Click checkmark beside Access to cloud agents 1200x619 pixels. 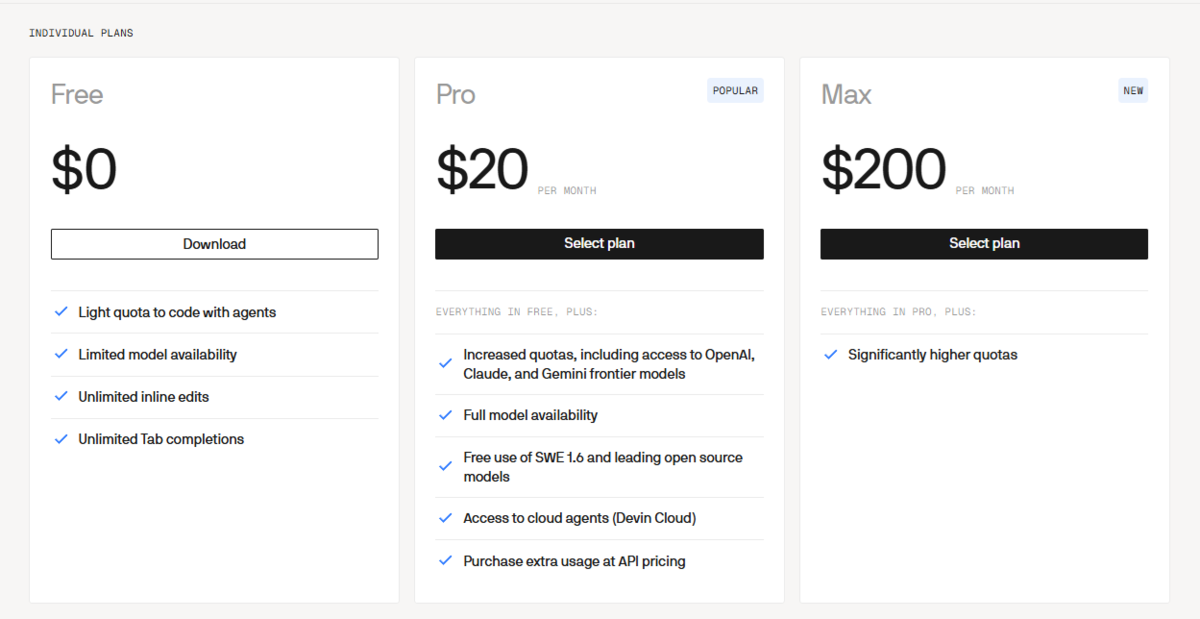[x=446, y=518]
